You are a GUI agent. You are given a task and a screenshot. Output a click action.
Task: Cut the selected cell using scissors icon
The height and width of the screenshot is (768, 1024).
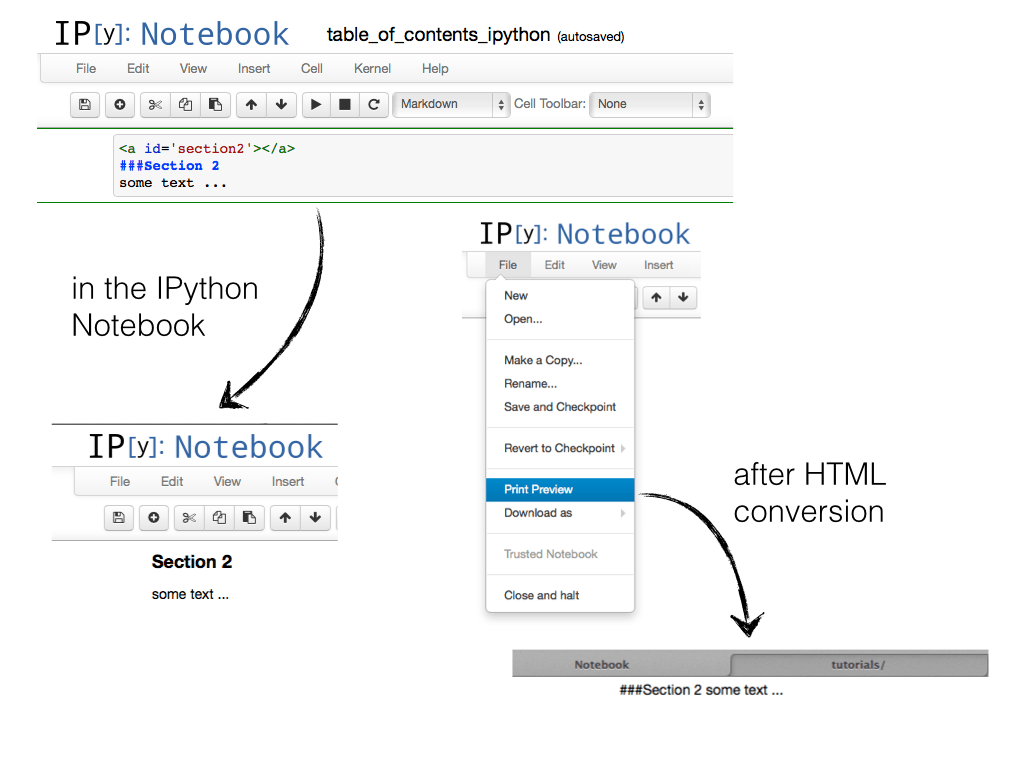[x=154, y=104]
